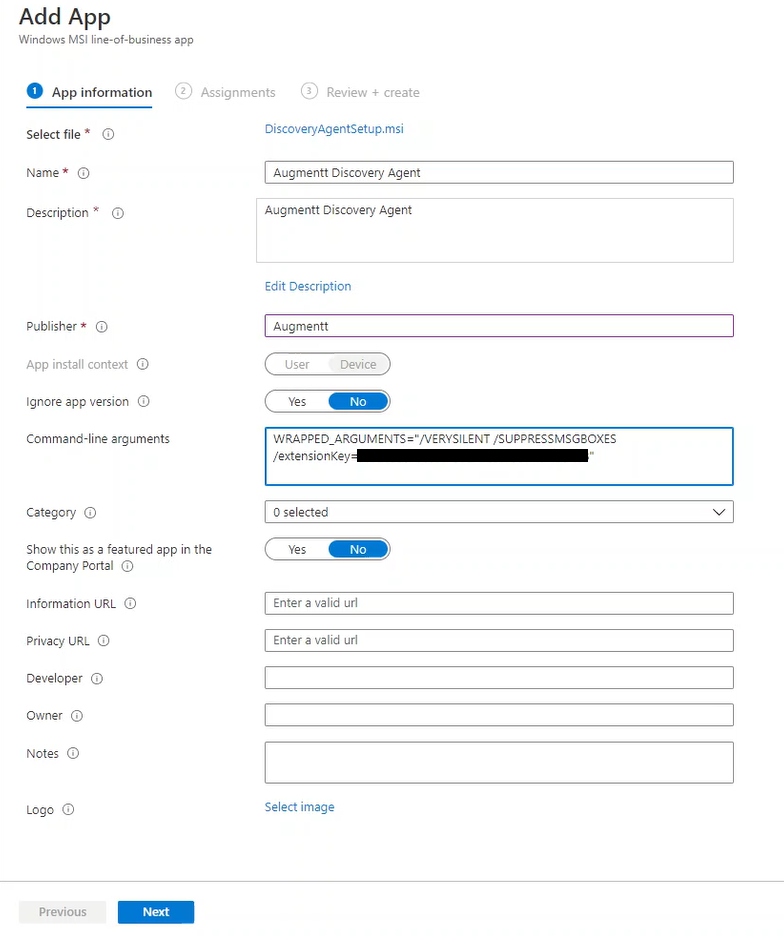The height and width of the screenshot is (936, 784).
Task: Enable Ignore app version by selecting Yes
Action: click(296, 401)
